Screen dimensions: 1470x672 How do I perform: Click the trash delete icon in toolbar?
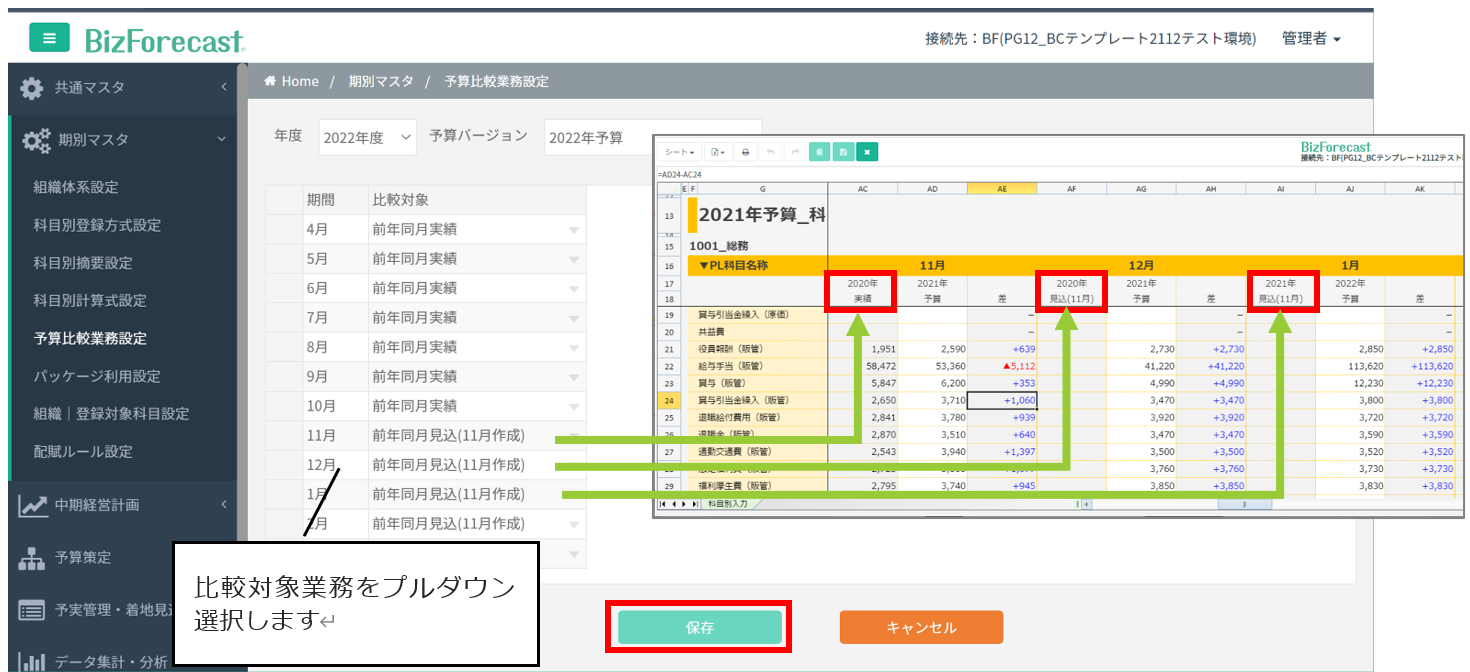pos(819,152)
